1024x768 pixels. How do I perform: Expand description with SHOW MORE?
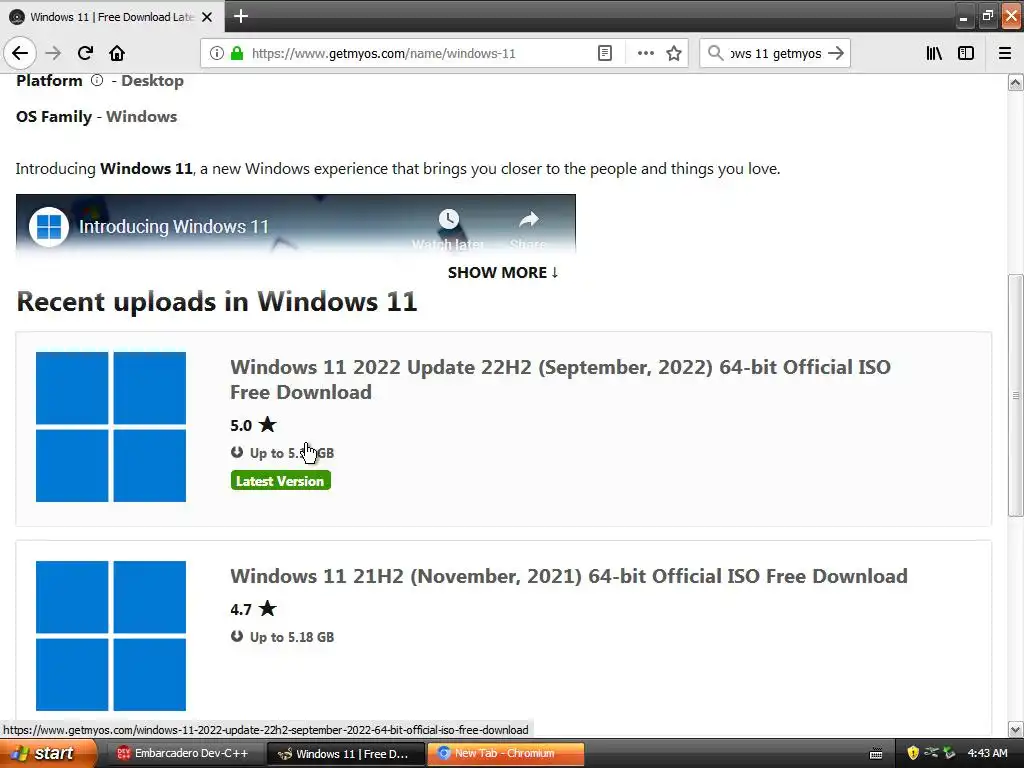(x=503, y=272)
